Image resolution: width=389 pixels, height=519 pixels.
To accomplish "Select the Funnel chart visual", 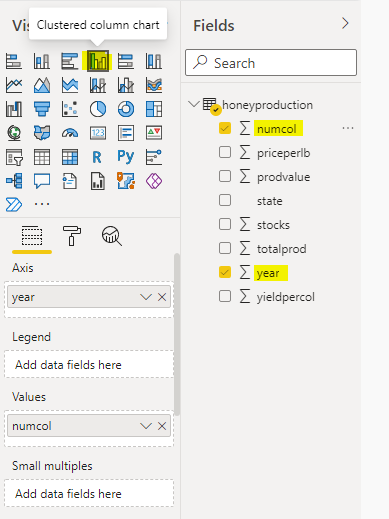I will coord(42,109).
